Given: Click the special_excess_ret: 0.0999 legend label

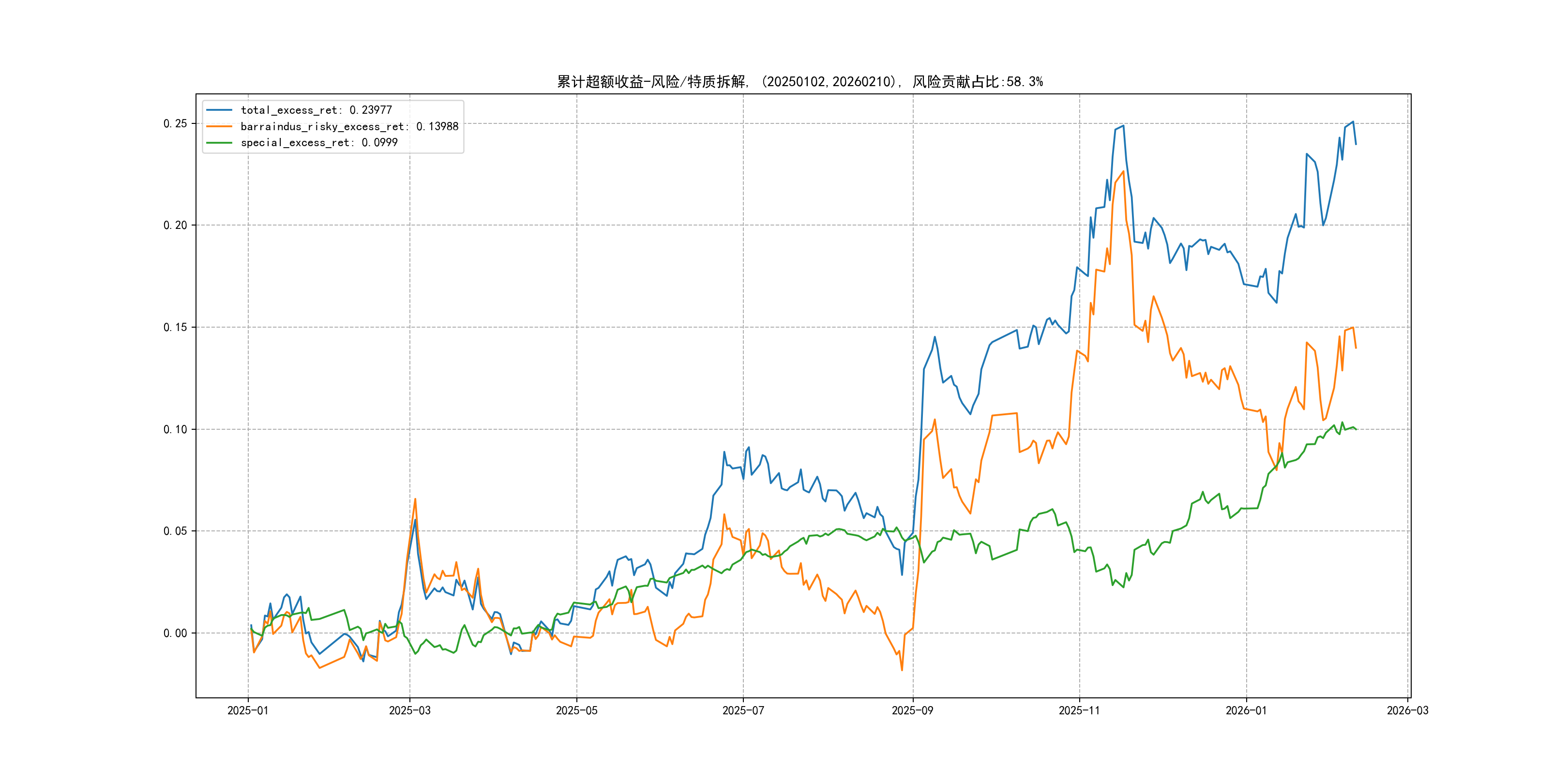Looking at the screenshot, I should coord(319,142).
